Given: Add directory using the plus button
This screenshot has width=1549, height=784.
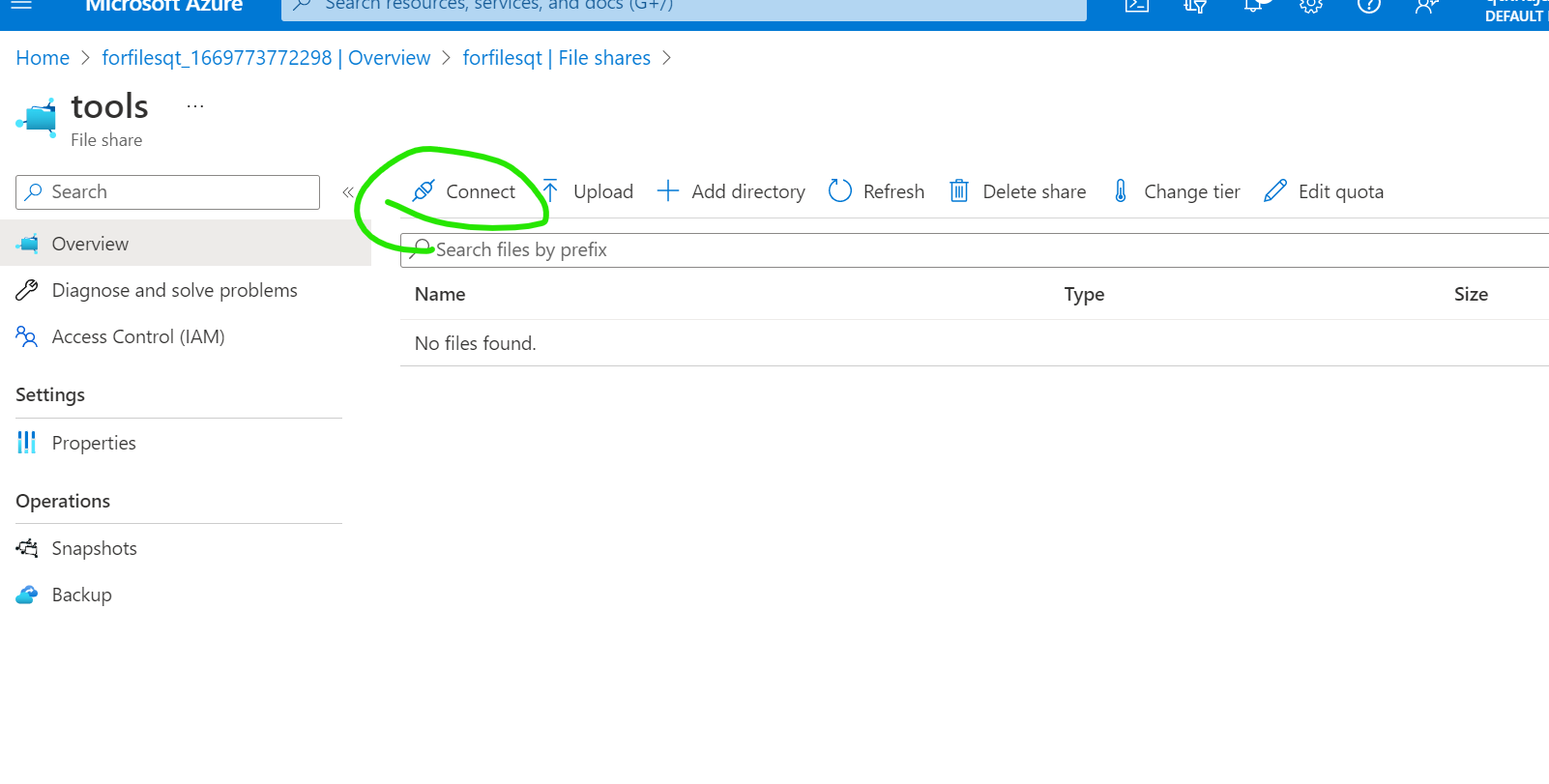Looking at the screenshot, I should click(731, 191).
